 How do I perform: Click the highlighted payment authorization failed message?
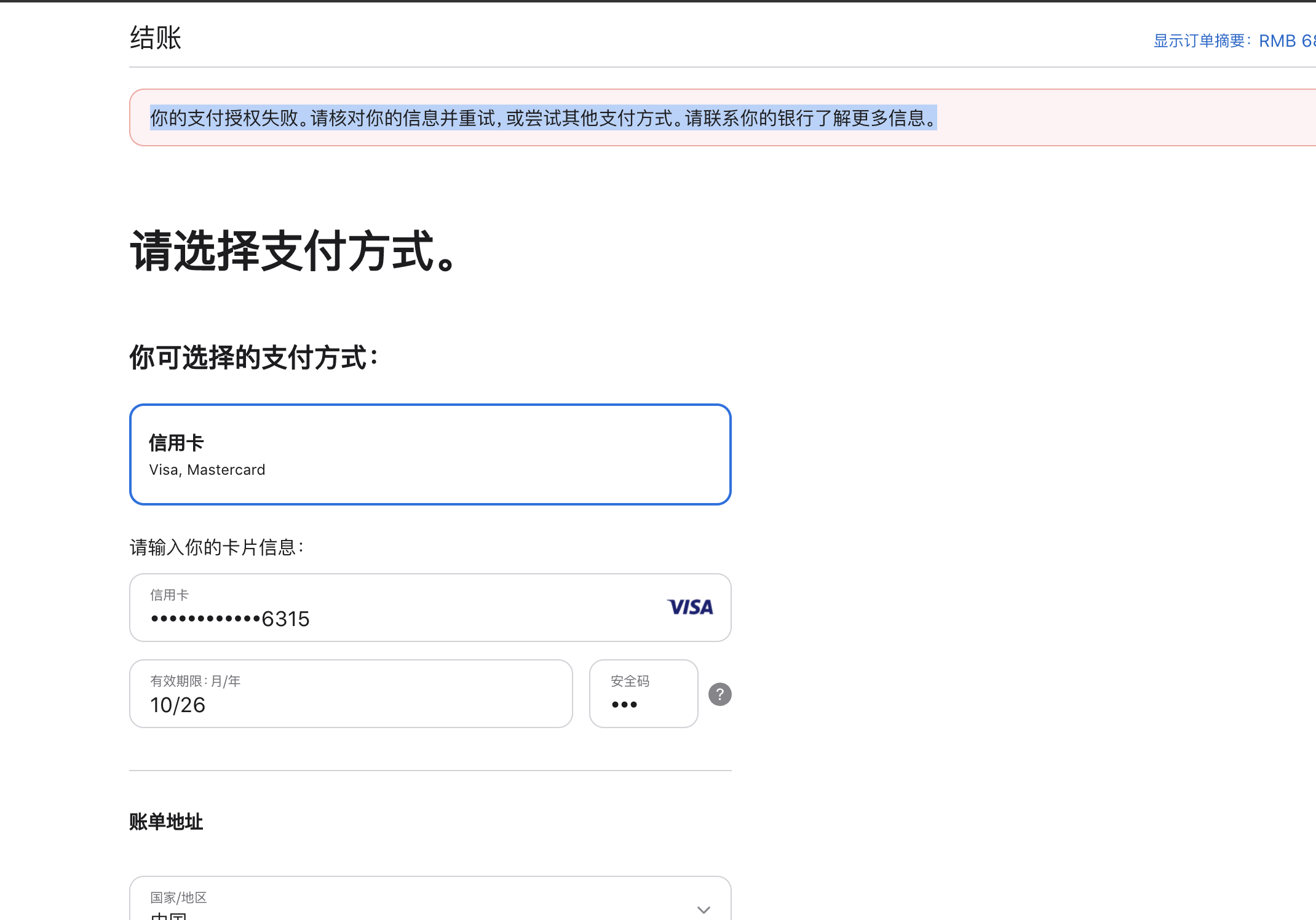543,118
